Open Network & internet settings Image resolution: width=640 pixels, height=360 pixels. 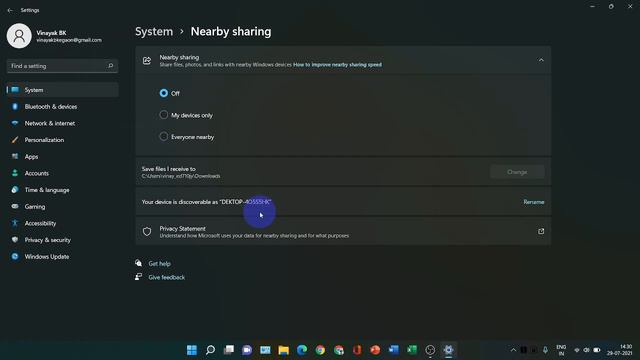click(62, 123)
